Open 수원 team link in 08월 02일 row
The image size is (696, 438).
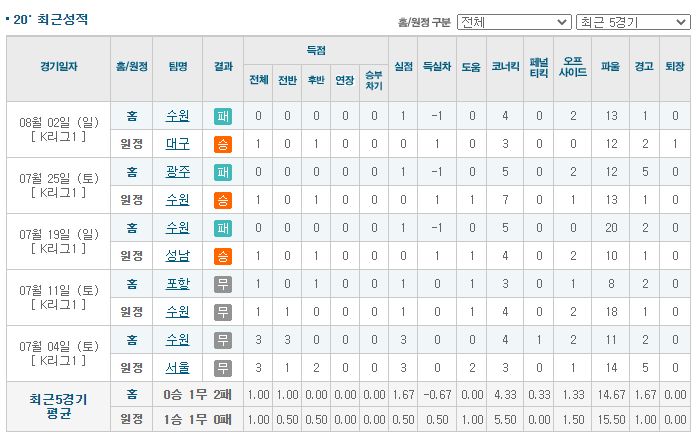click(x=178, y=116)
